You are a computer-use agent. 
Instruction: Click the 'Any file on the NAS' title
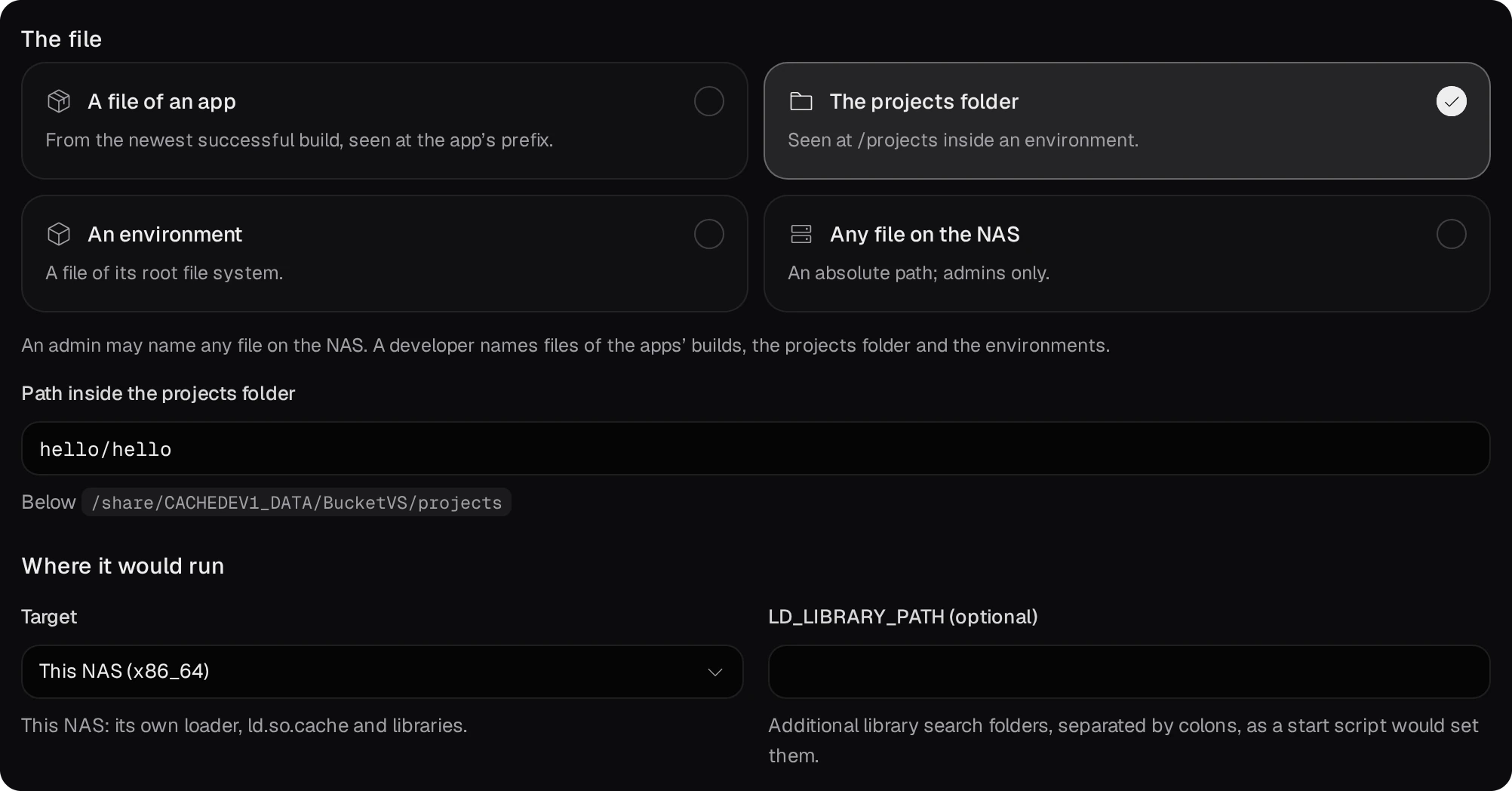pyautogui.click(x=925, y=234)
